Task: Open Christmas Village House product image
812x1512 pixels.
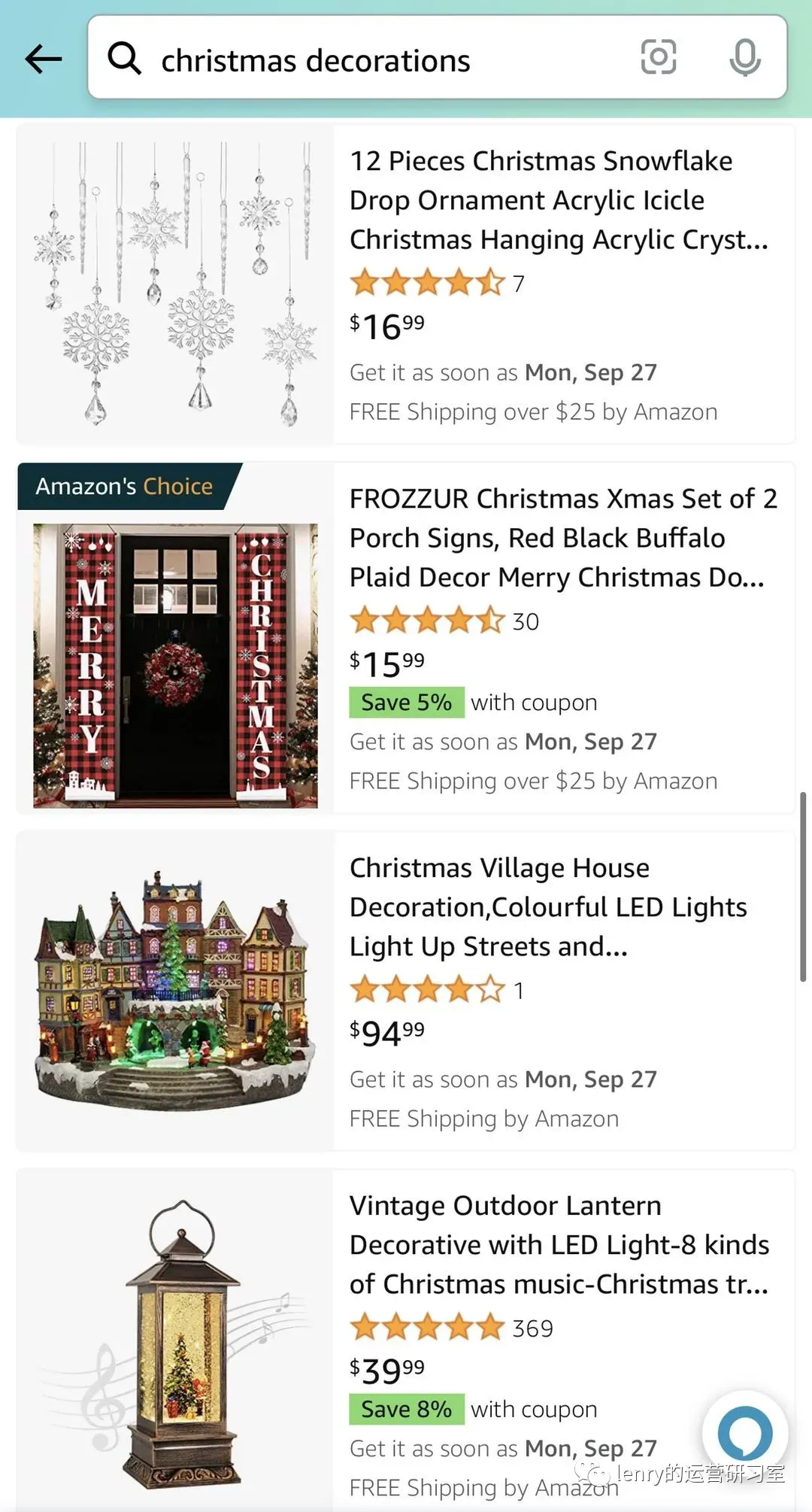Action: point(175,991)
